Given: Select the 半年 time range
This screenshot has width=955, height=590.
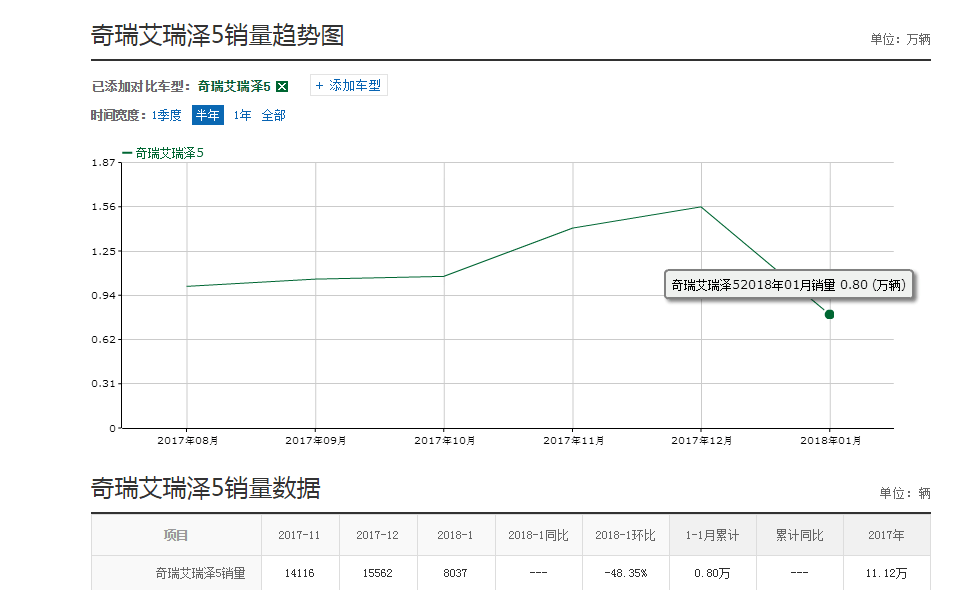Looking at the screenshot, I should [208, 115].
